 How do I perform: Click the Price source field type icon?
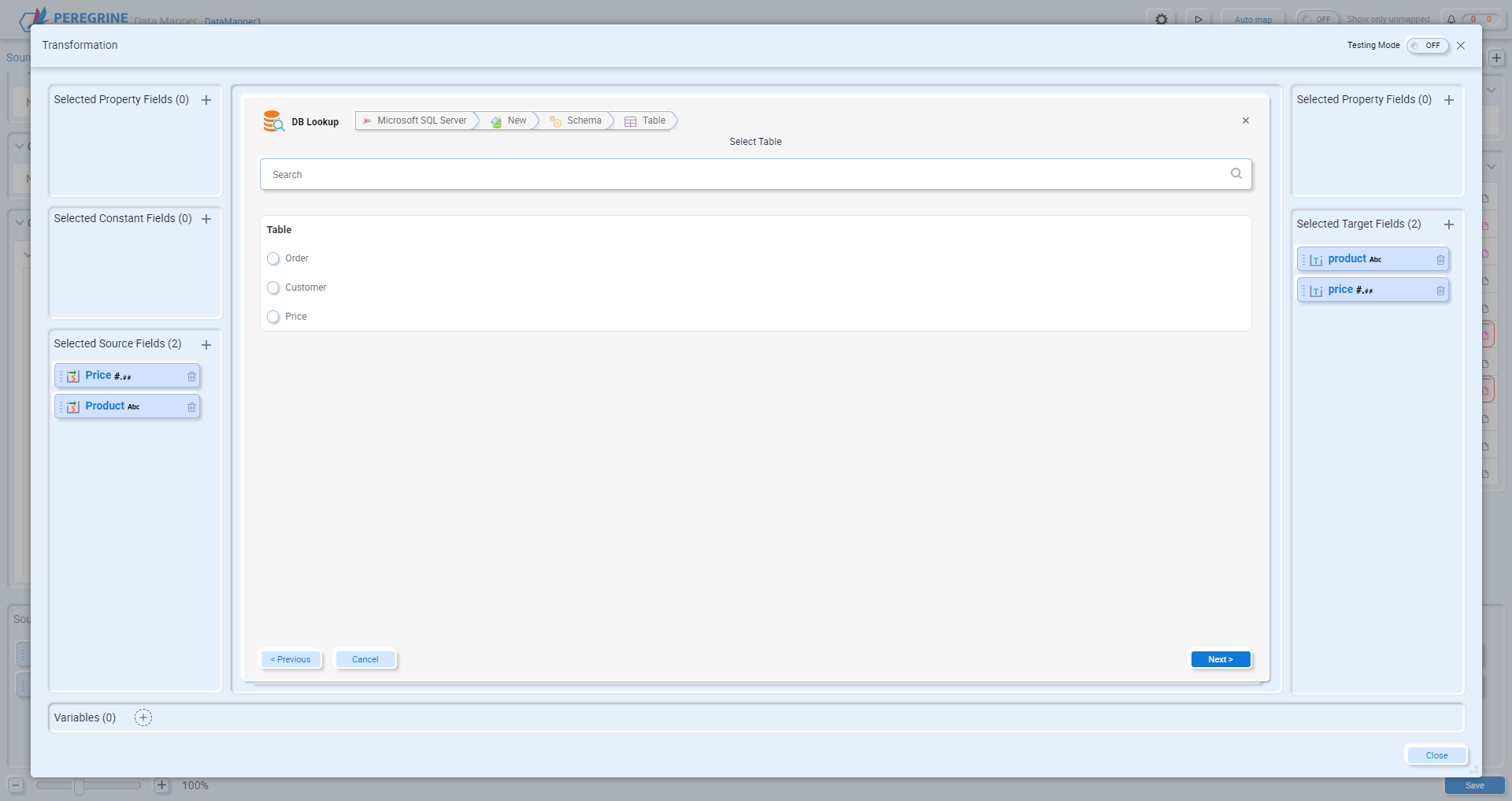(x=73, y=376)
